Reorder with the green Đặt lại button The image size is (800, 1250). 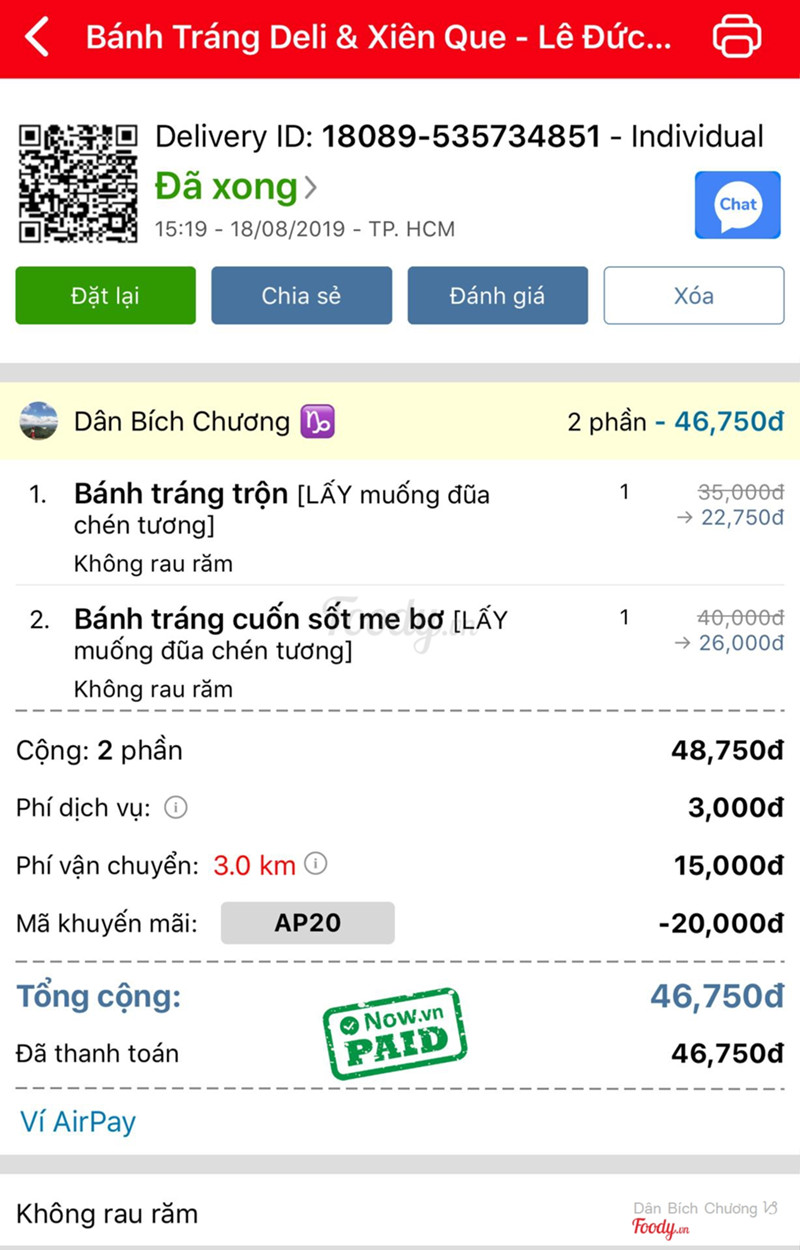(105, 295)
